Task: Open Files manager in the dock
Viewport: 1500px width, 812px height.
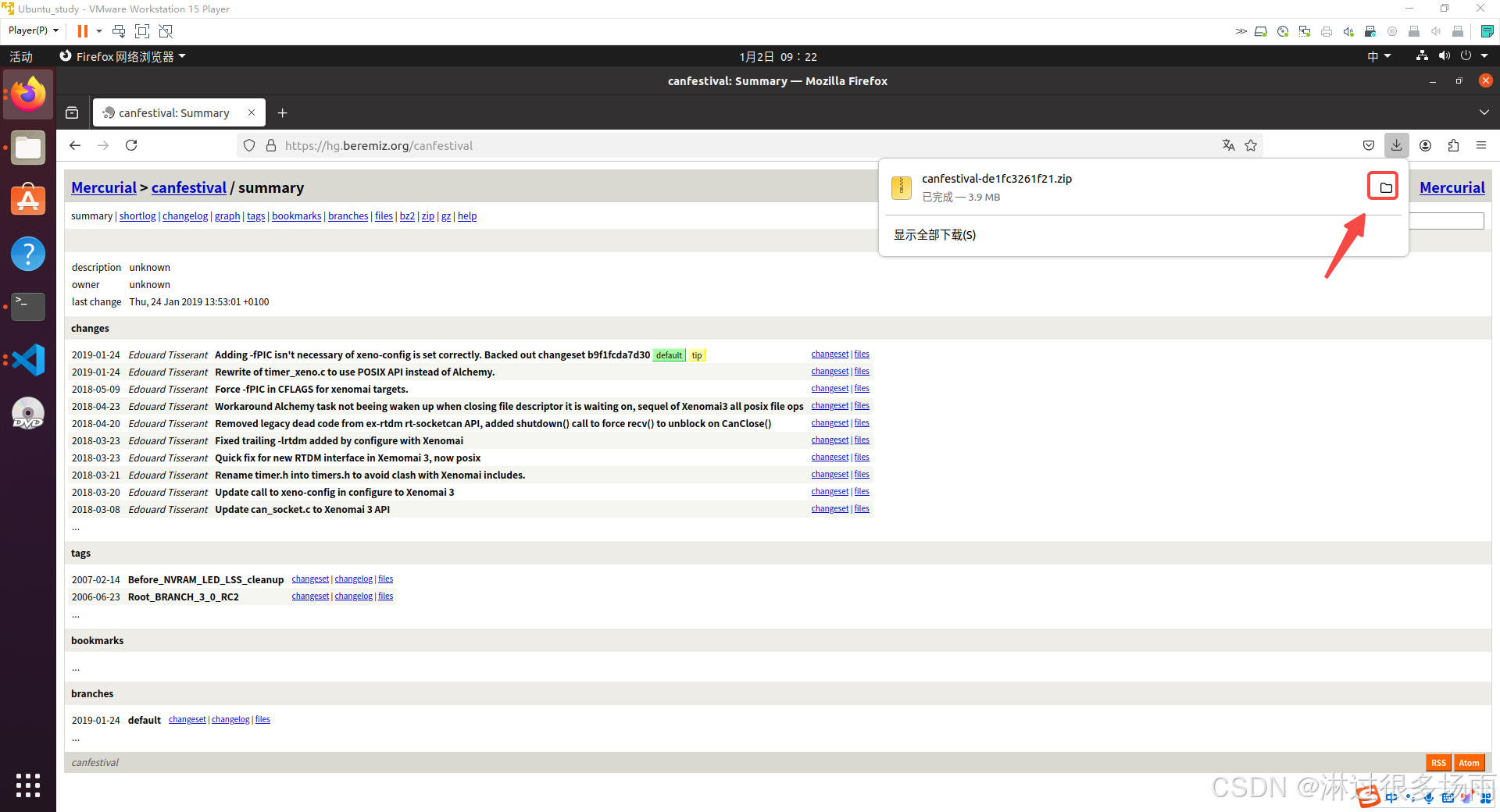Action: (28, 148)
